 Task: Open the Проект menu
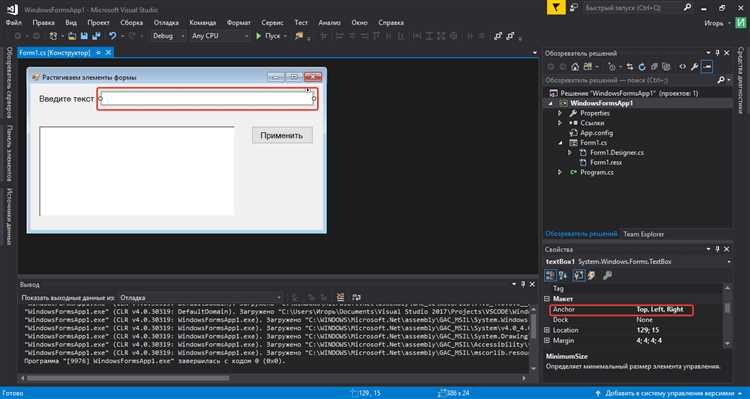pyautogui.click(x=98, y=22)
